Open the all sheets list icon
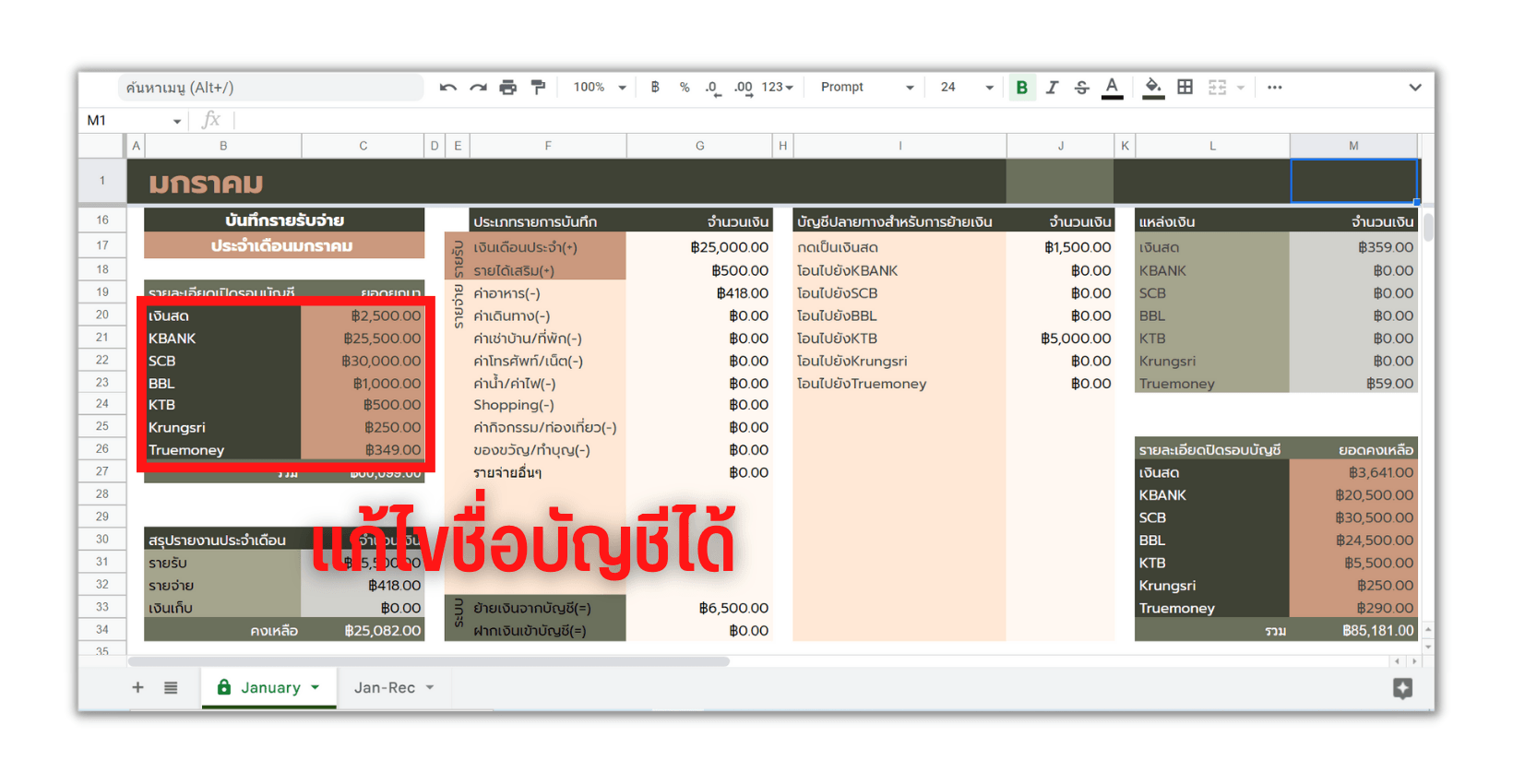This screenshot has width=1513, height=784. point(171,687)
